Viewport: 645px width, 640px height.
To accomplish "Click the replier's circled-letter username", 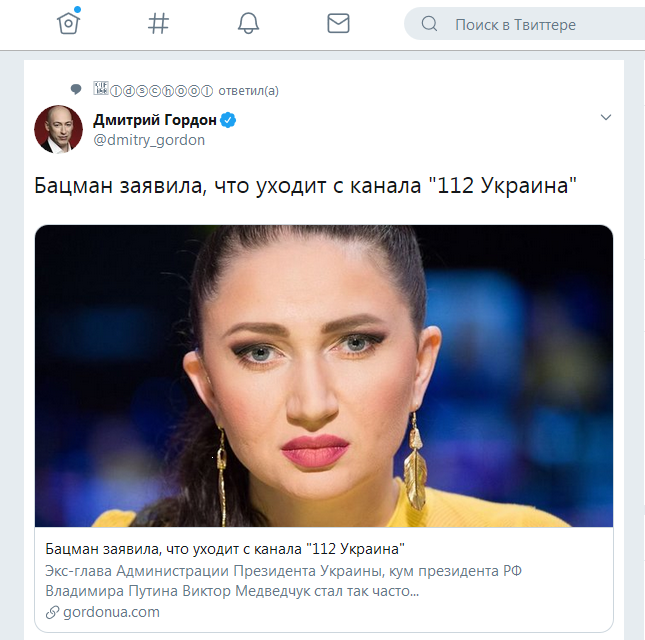I will tap(153, 90).
